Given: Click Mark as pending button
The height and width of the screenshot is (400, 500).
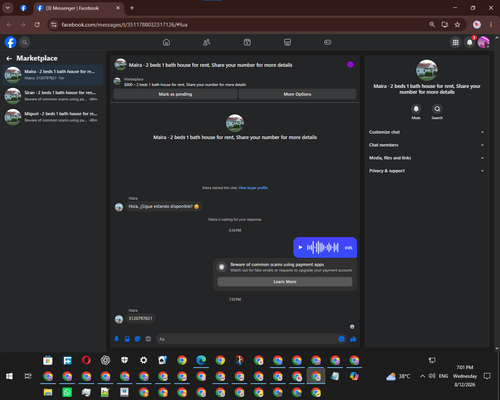Looking at the screenshot, I should point(175,94).
